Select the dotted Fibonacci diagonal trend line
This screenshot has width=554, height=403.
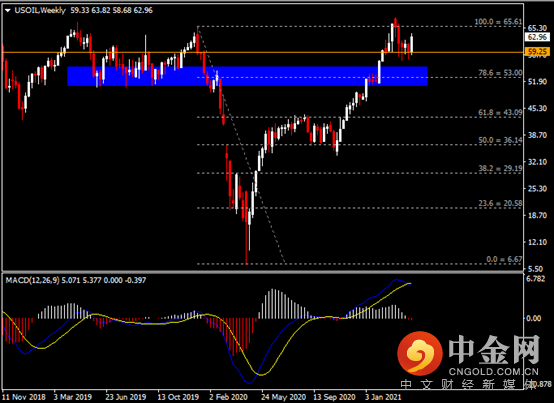click(x=241, y=145)
